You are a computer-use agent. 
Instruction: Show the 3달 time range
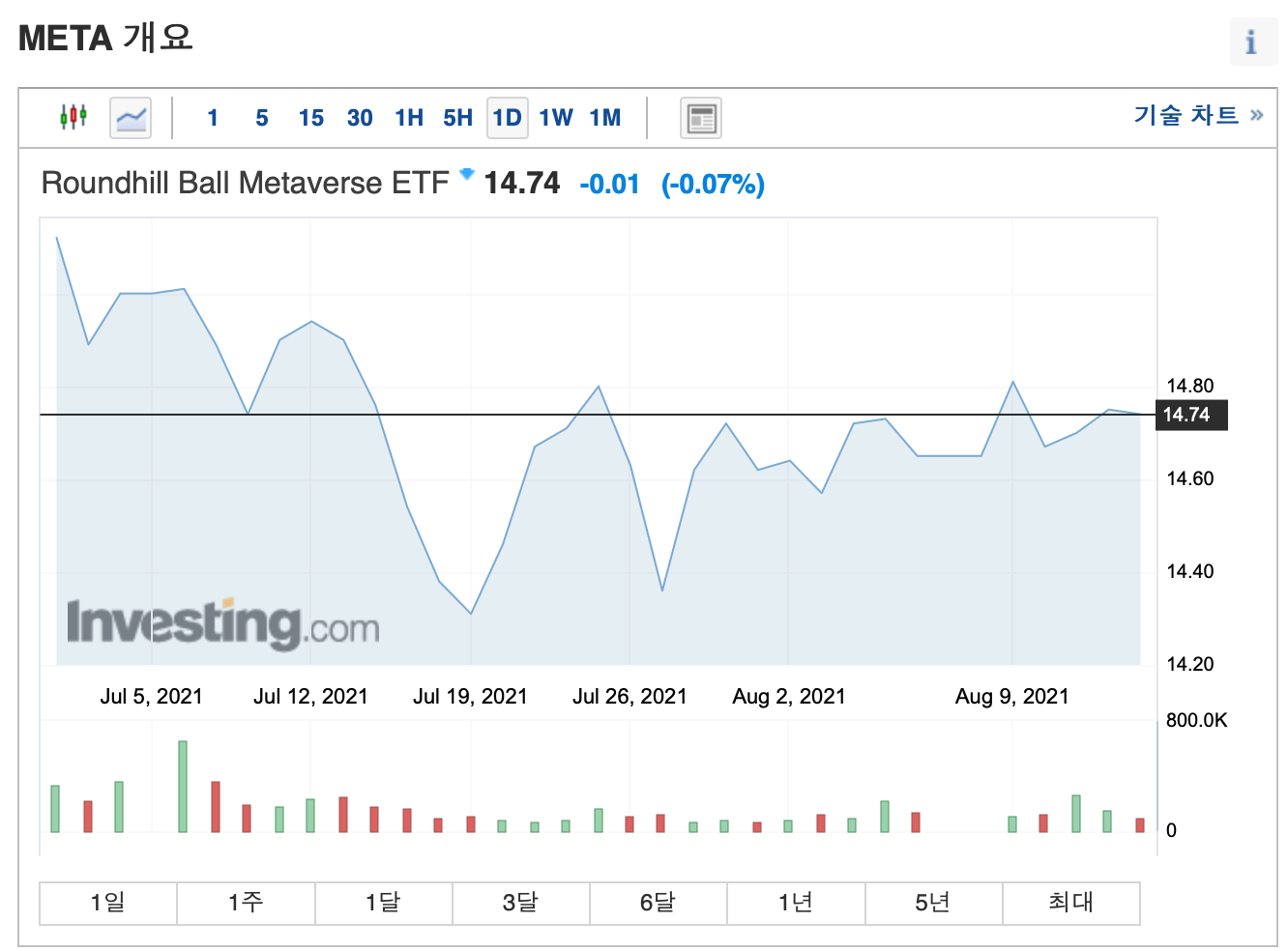point(520,903)
